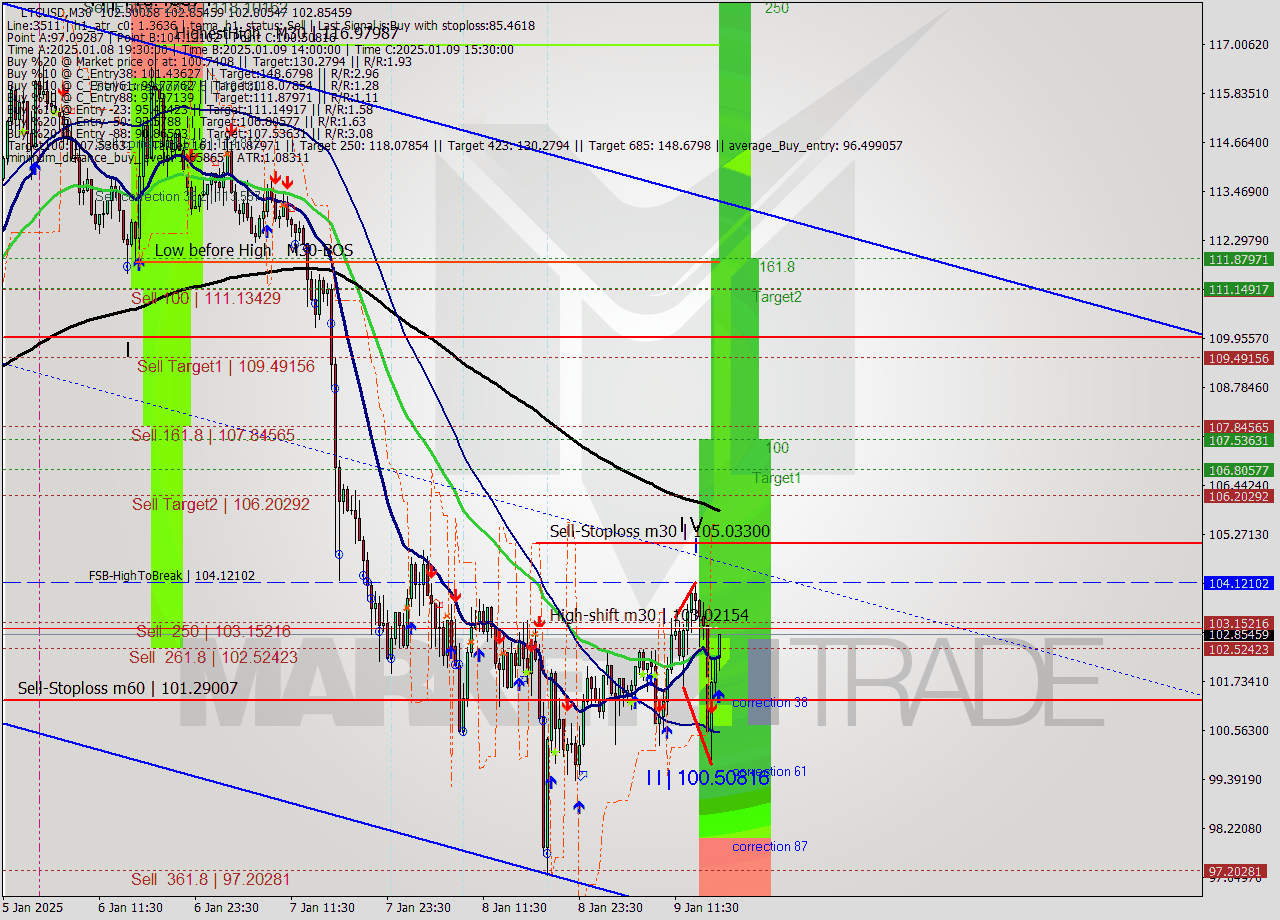1280x920 pixels.
Task: Click the green 107.53631 price tag
Action: pyautogui.click(x=1239, y=440)
